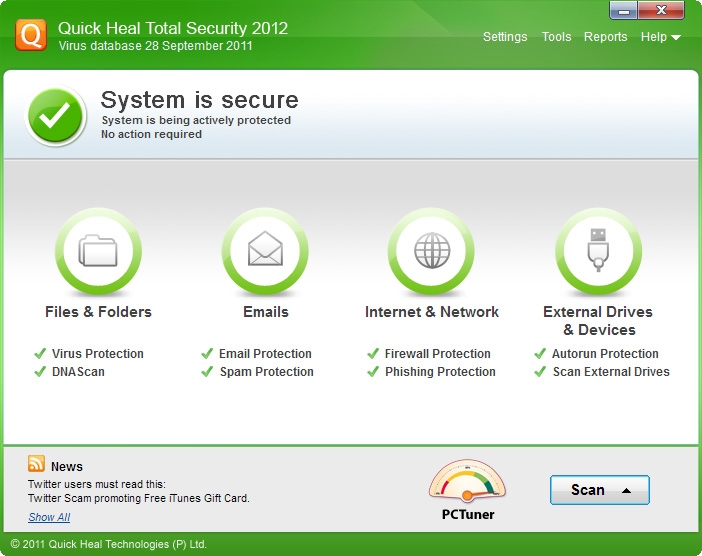Select the Internet & Network heading
Screen dimensions: 702x556
(x=432, y=312)
